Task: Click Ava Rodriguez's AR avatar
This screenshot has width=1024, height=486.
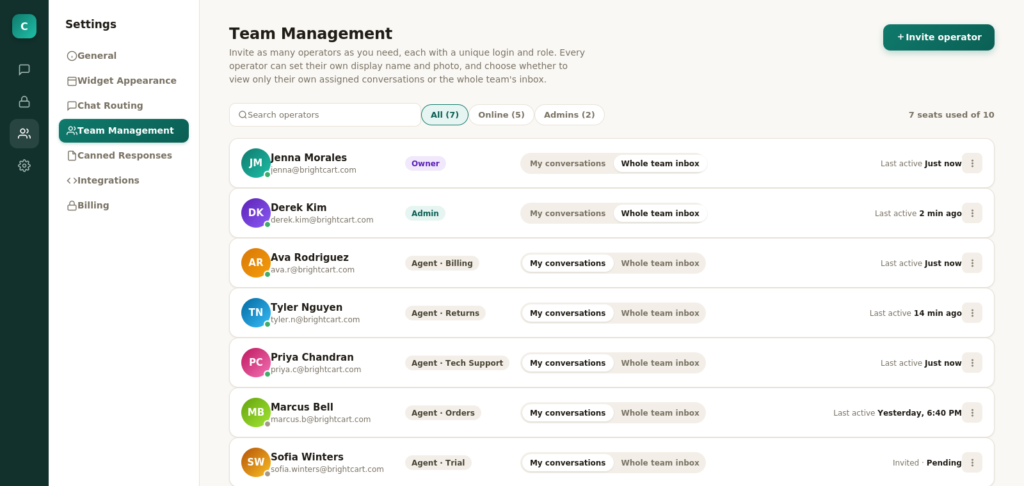Action: click(255, 263)
